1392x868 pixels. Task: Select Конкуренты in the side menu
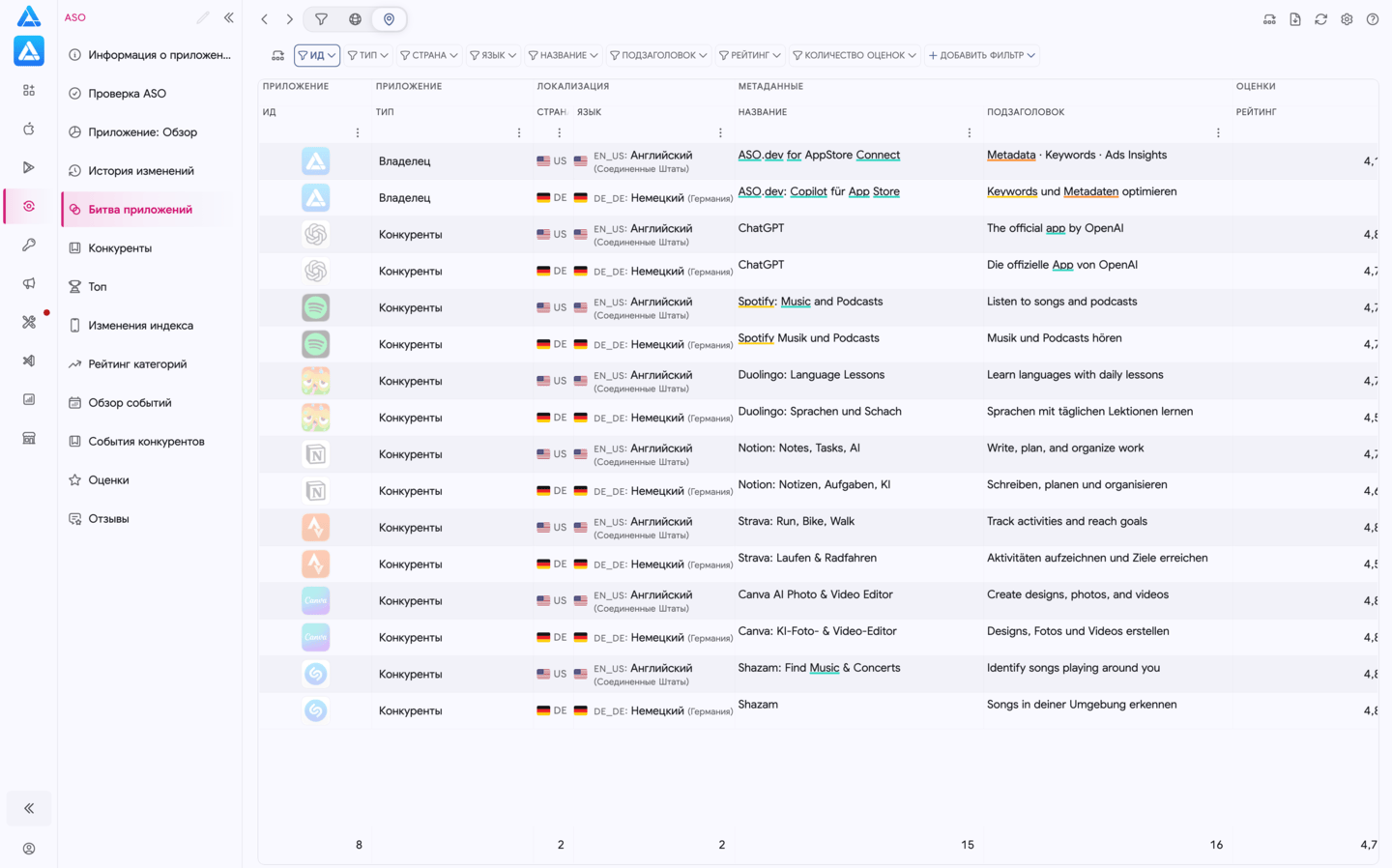tap(150, 248)
